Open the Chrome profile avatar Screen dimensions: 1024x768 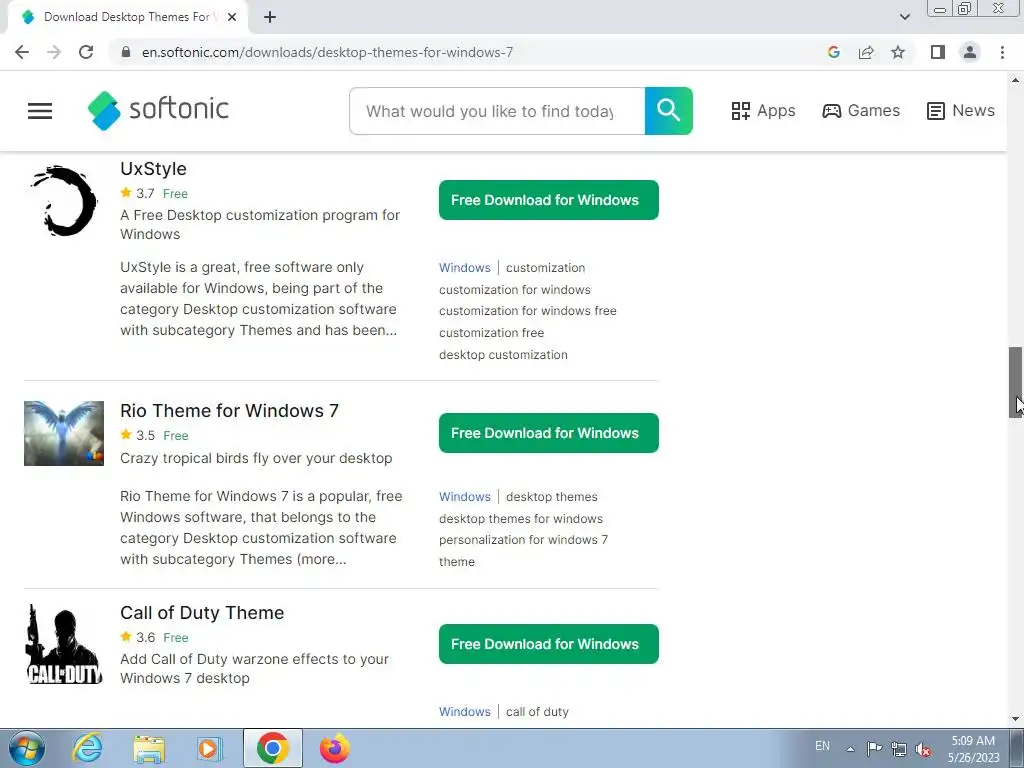click(970, 52)
